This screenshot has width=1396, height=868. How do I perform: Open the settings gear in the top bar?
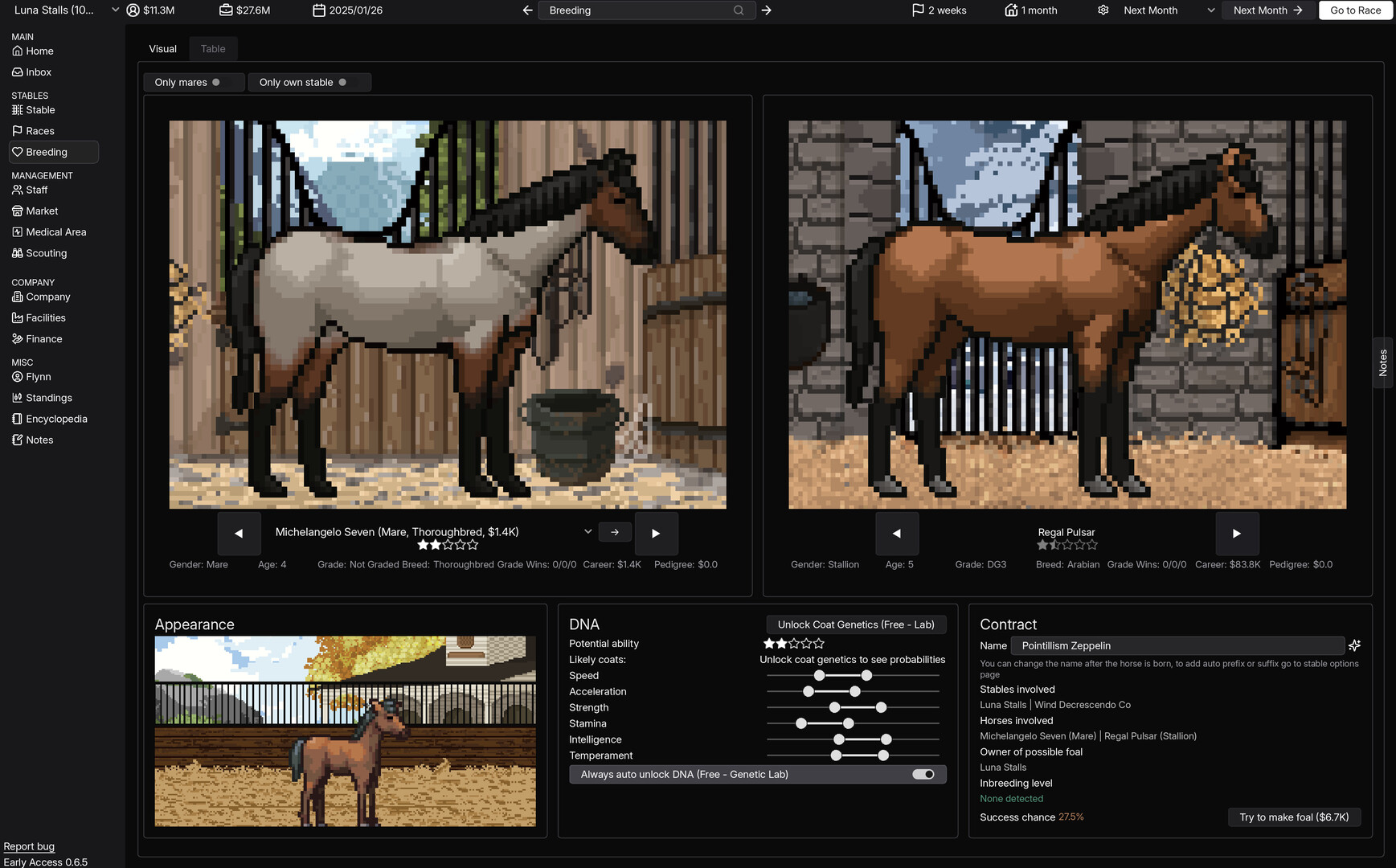(x=1103, y=10)
